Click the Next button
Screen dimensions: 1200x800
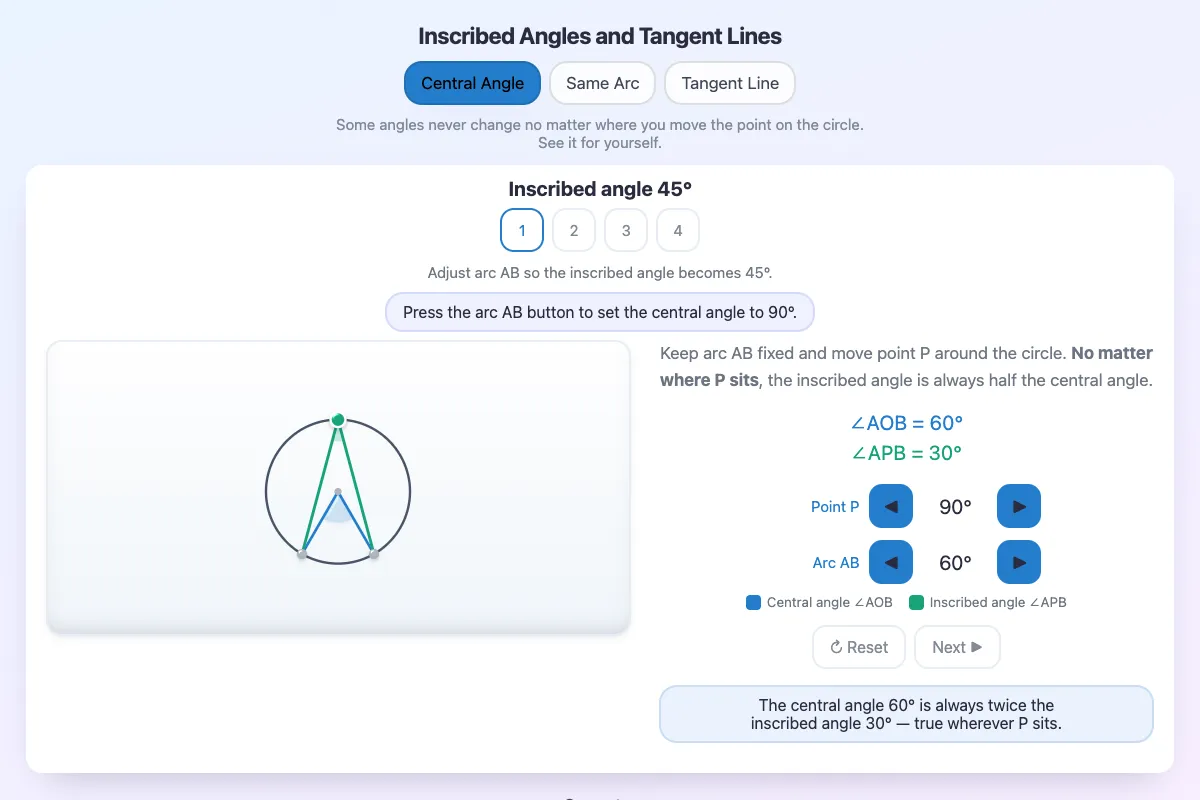click(x=957, y=647)
